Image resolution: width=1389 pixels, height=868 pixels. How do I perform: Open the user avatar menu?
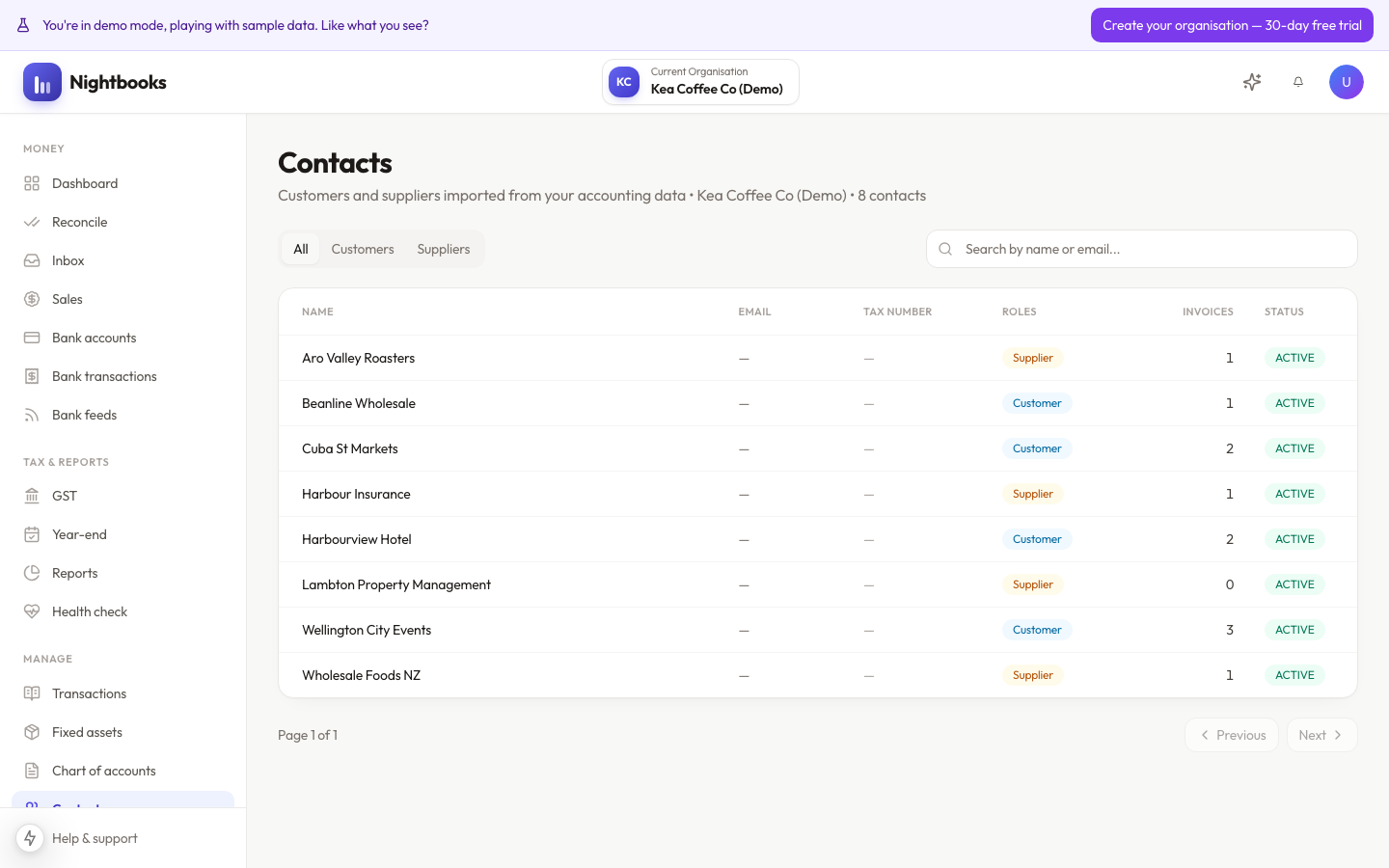[x=1347, y=82]
